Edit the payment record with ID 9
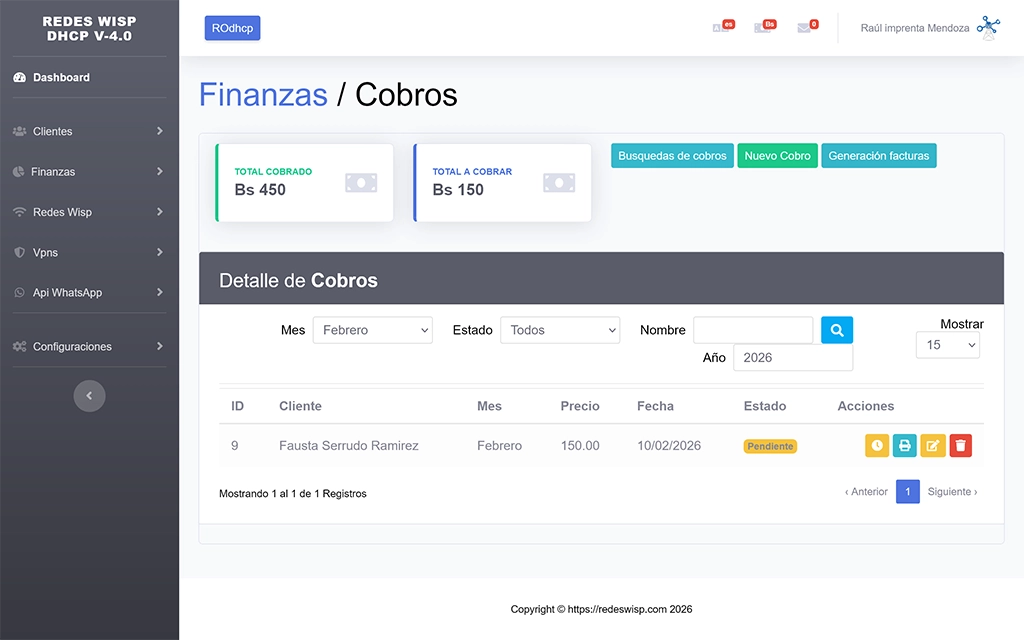Image resolution: width=1024 pixels, height=640 pixels. (x=933, y=446)
